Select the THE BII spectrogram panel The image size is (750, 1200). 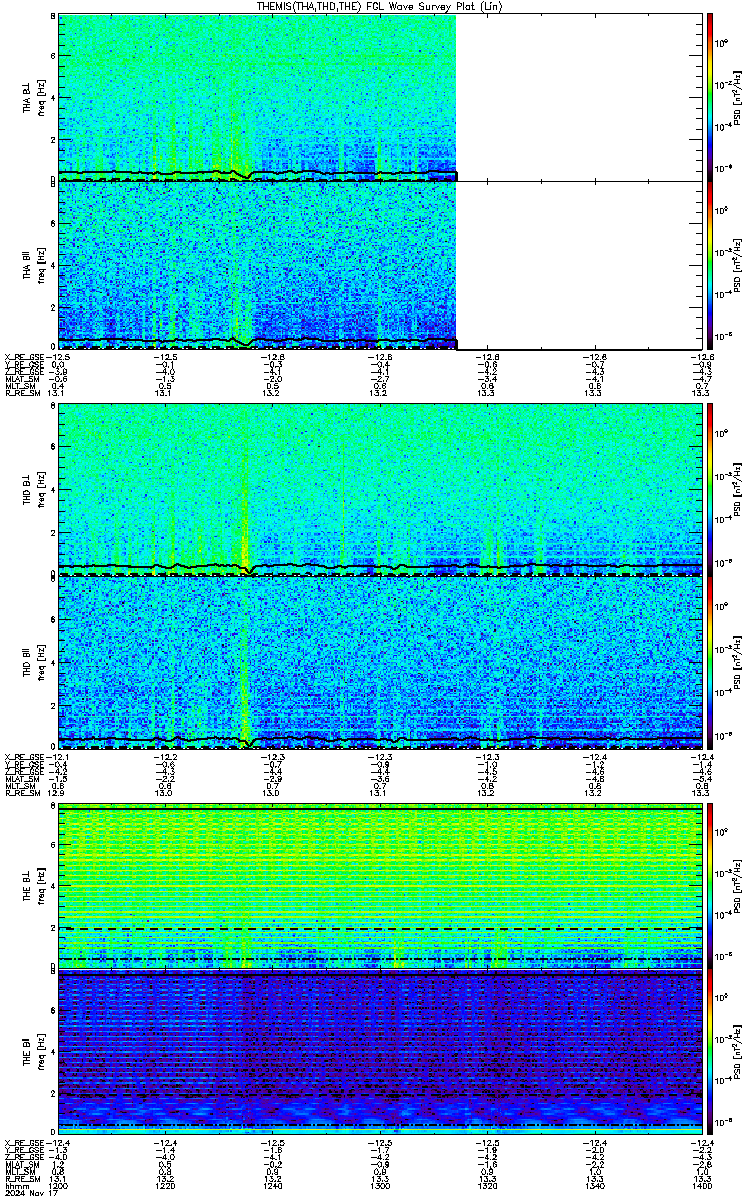(379, 1050)
